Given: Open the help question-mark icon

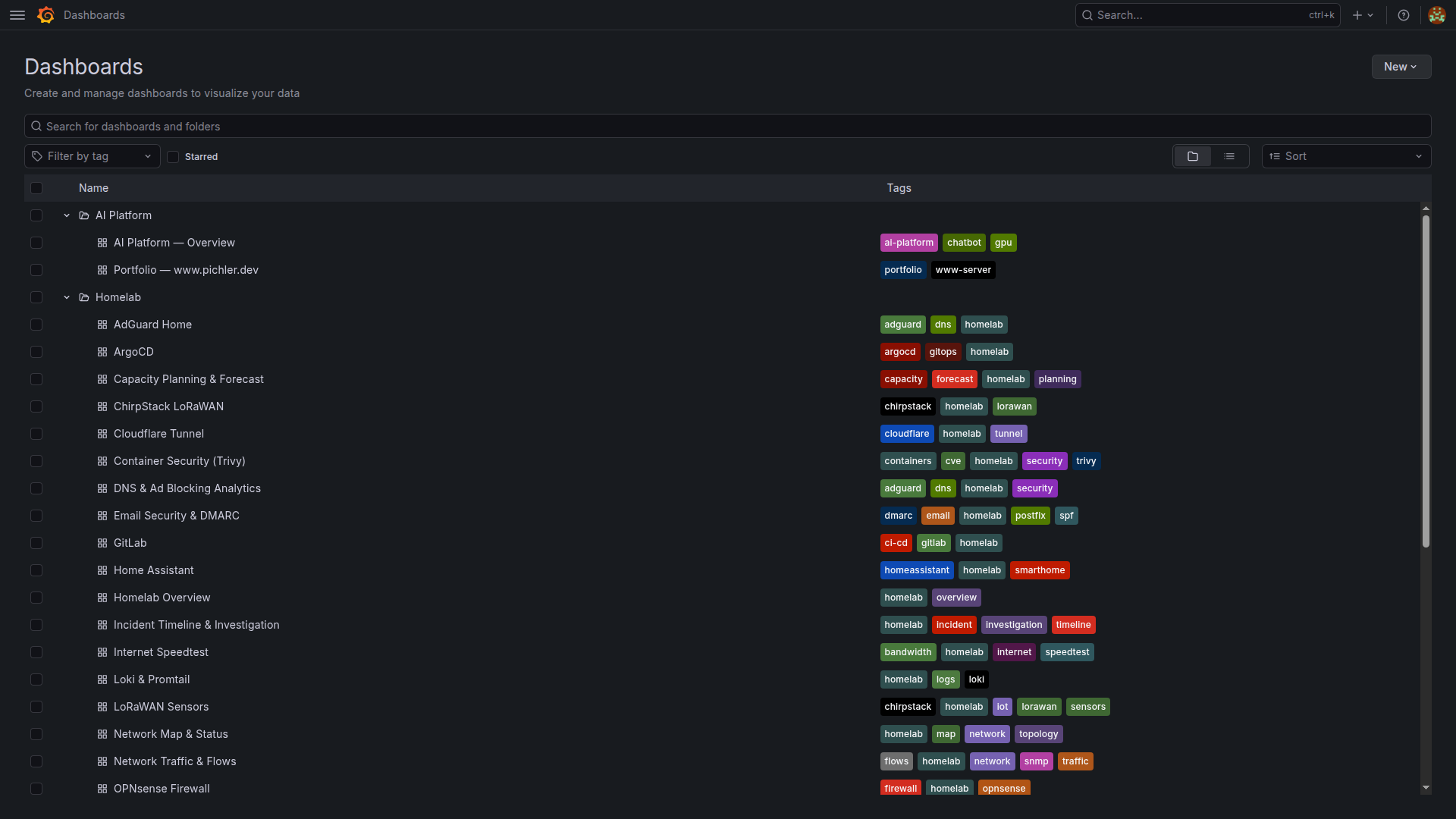Looking at the screenshot, I should [1404, 15].
